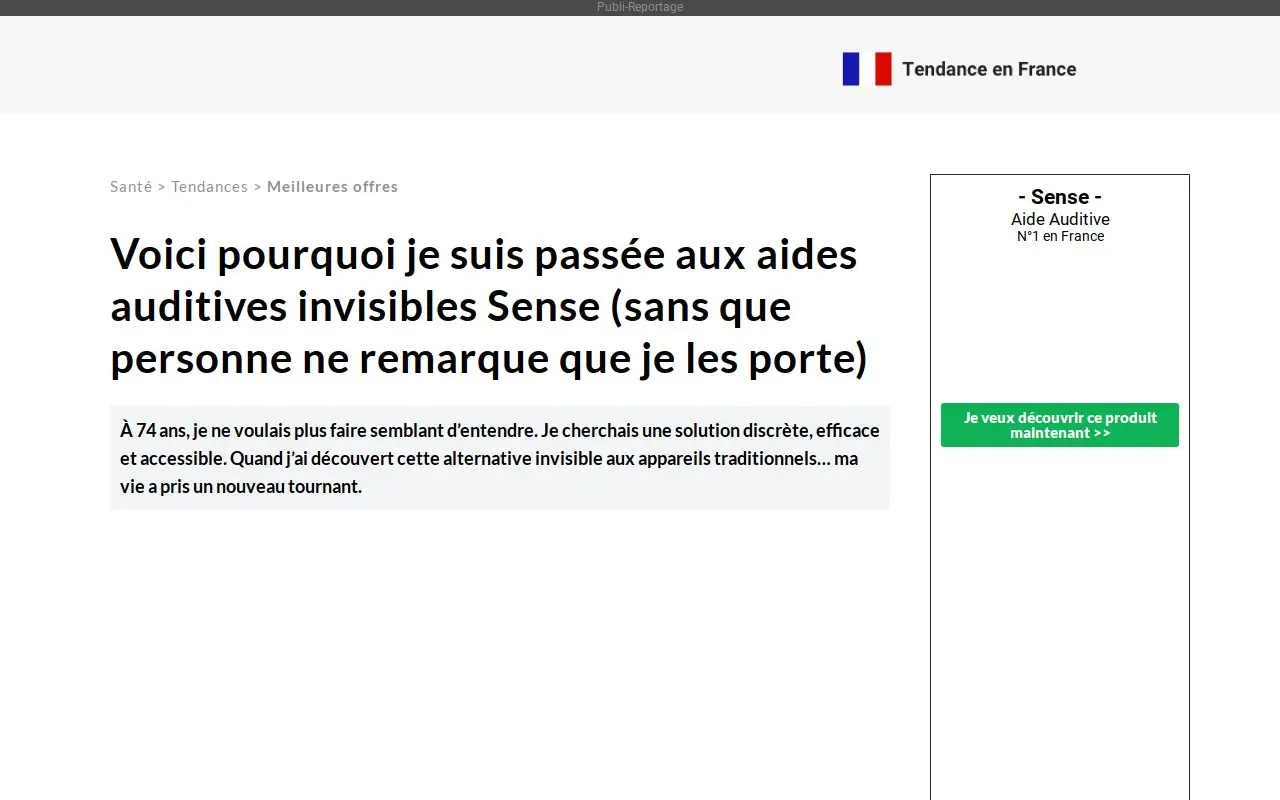Open the Tendances breadcrumb link
Viewport: 1280px width, 800px height.
[209, 187]
